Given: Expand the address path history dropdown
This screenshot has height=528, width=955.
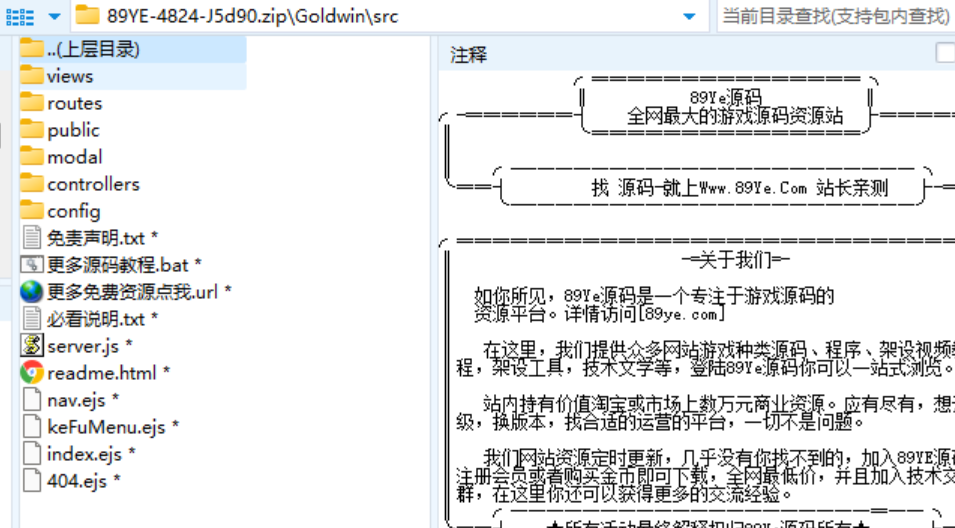Looking at the screenshot, I should [689, 16].
